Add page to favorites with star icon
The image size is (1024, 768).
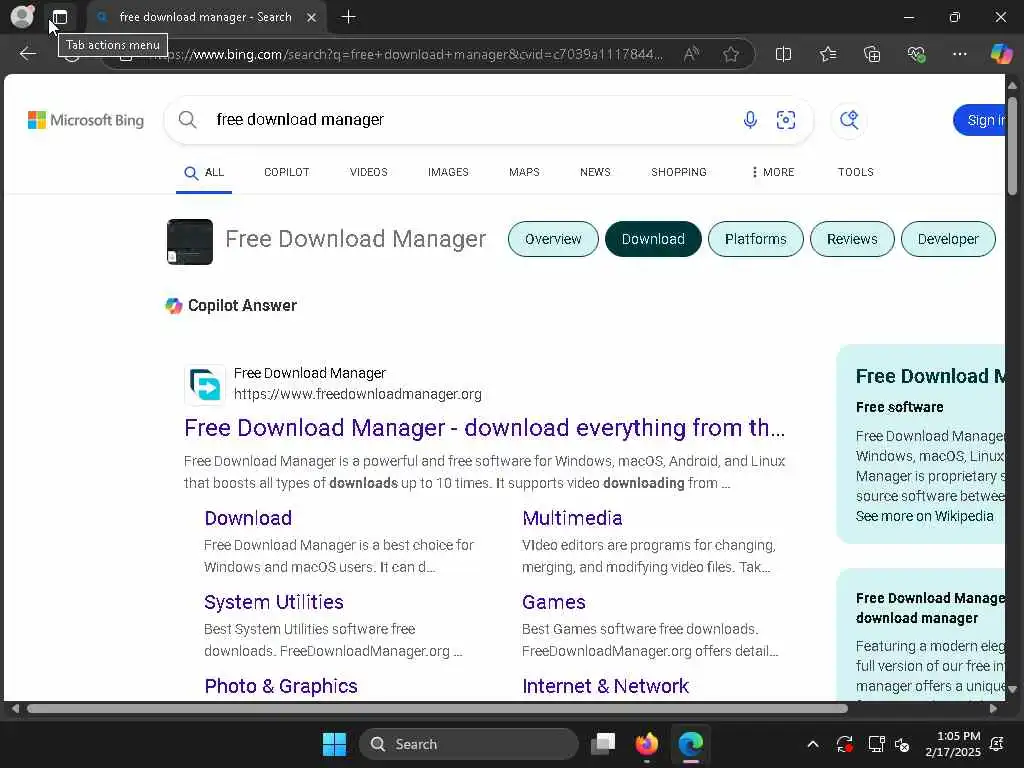click(x=731, y=54)
